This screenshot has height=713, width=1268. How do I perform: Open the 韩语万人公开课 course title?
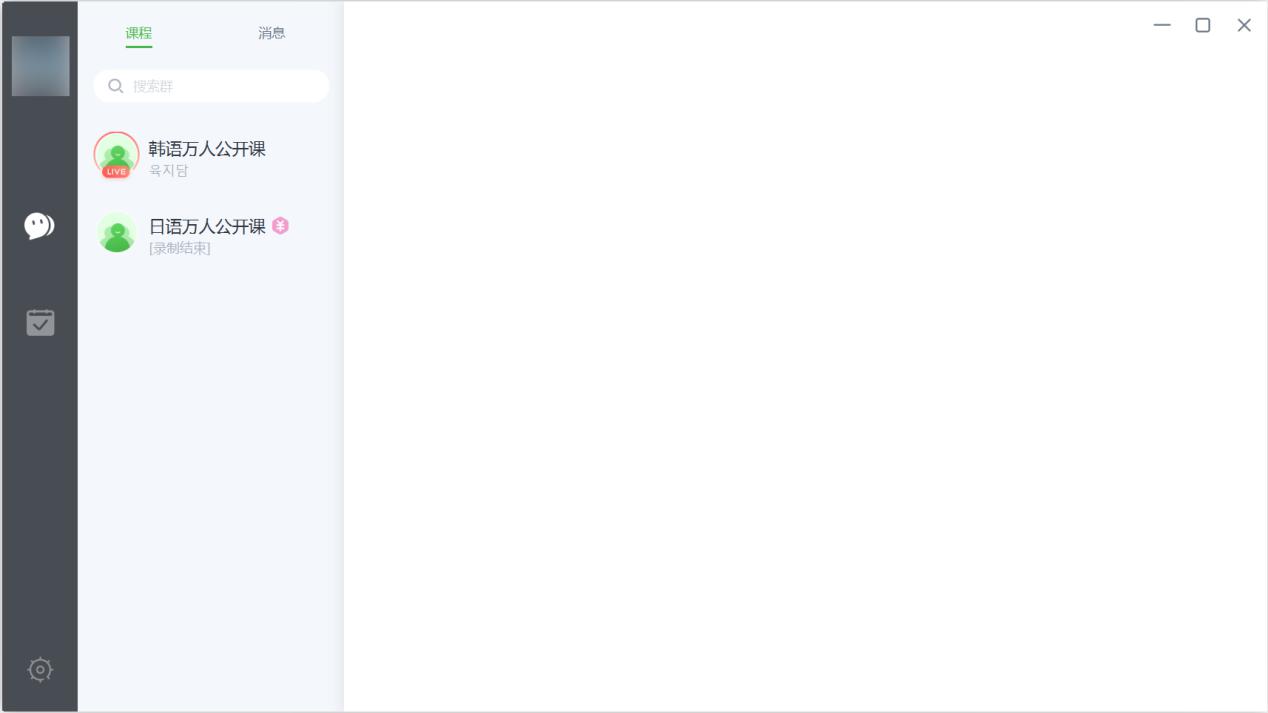(x=207, y=149)
